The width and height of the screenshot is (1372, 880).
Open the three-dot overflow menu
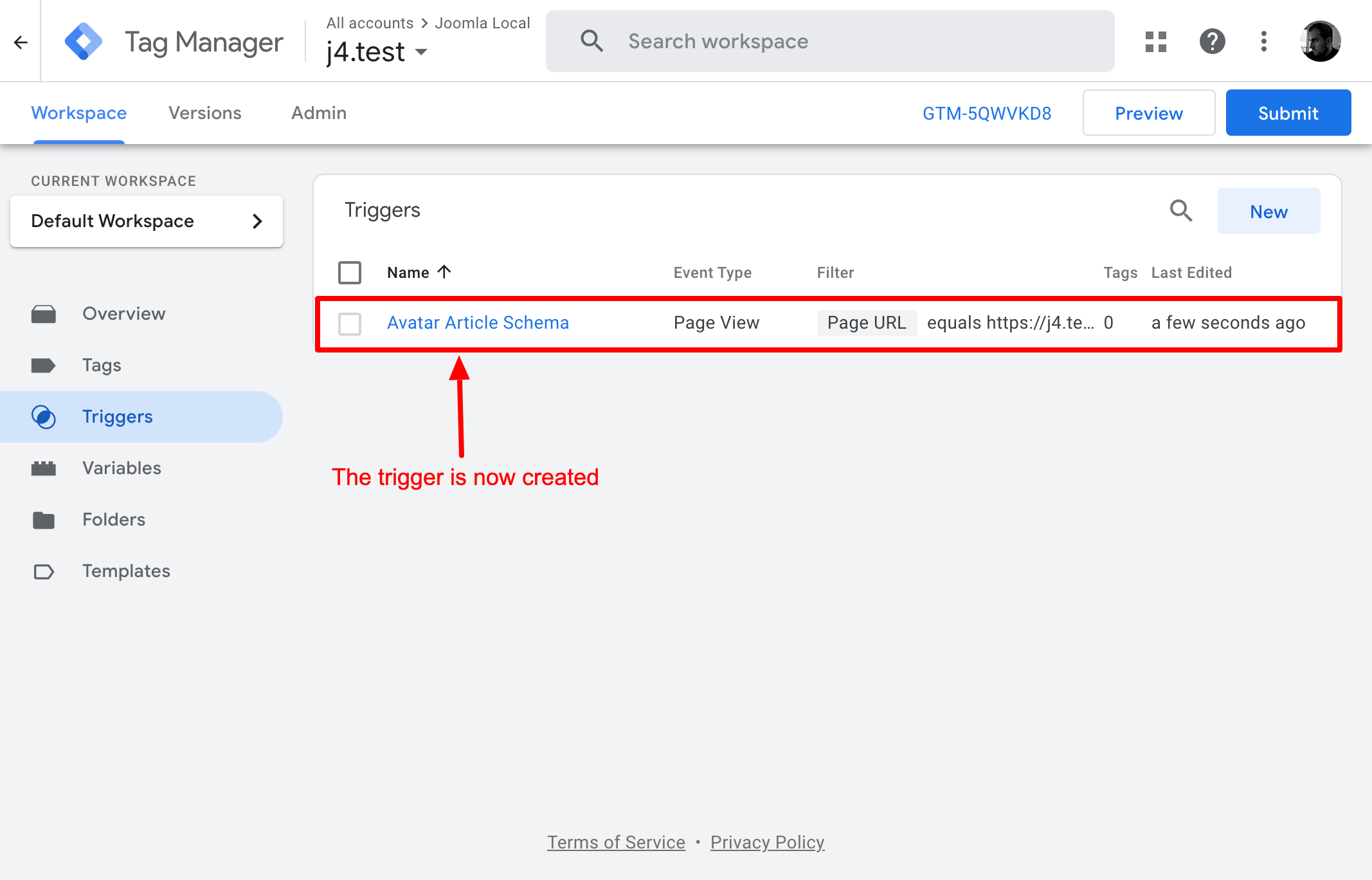click(1263, 41)
